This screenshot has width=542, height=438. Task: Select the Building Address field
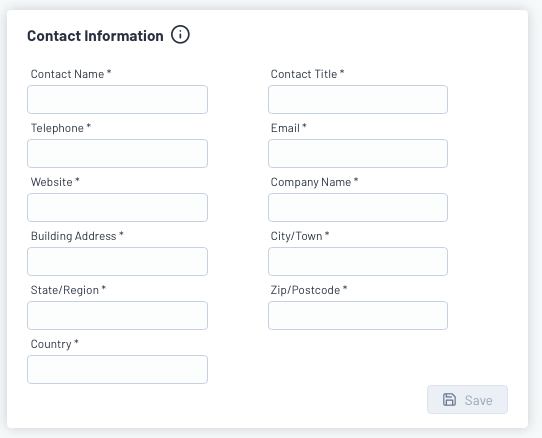point(118,261)
